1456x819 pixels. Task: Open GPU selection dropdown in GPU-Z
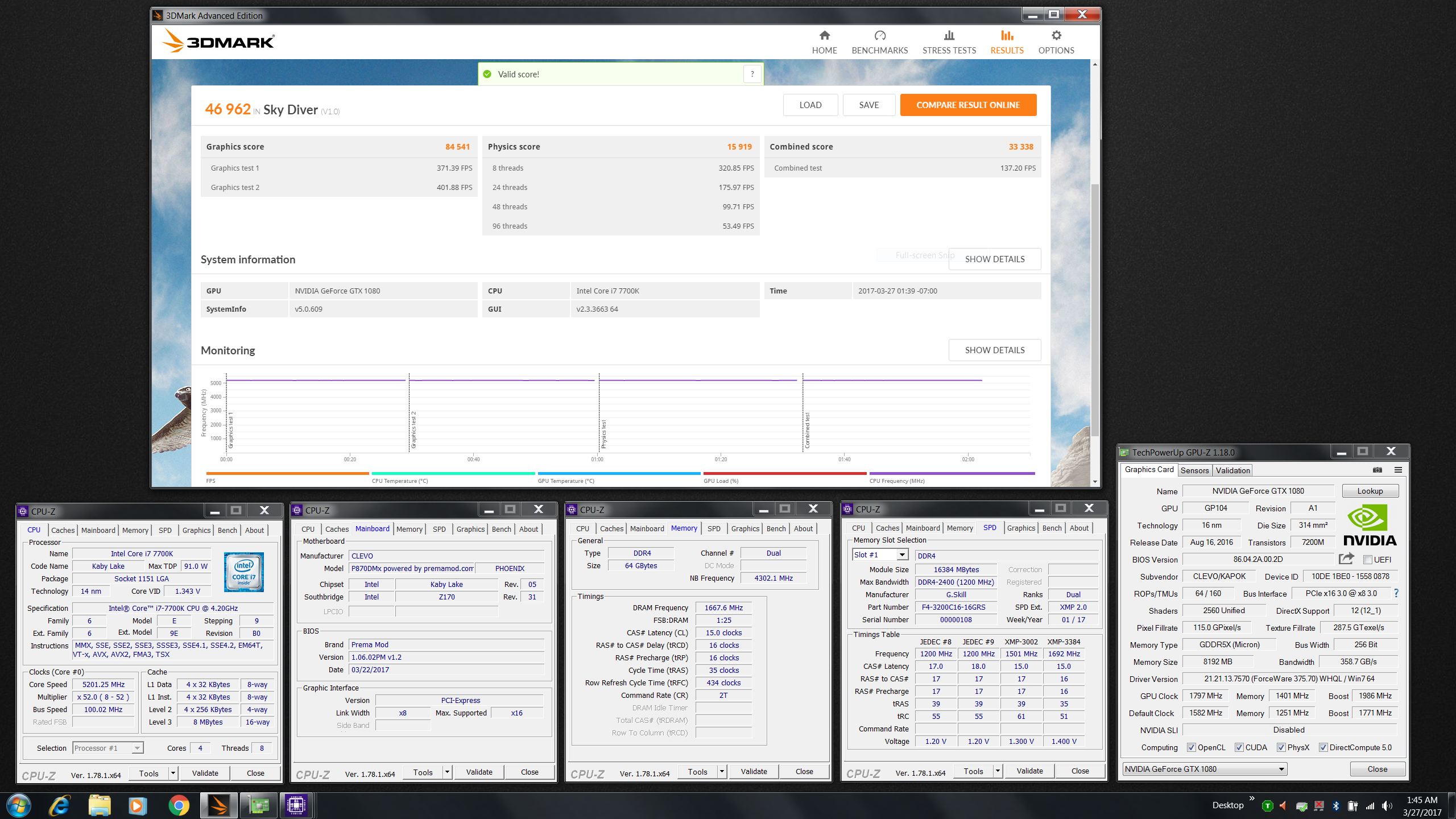tap(1281, 769)
